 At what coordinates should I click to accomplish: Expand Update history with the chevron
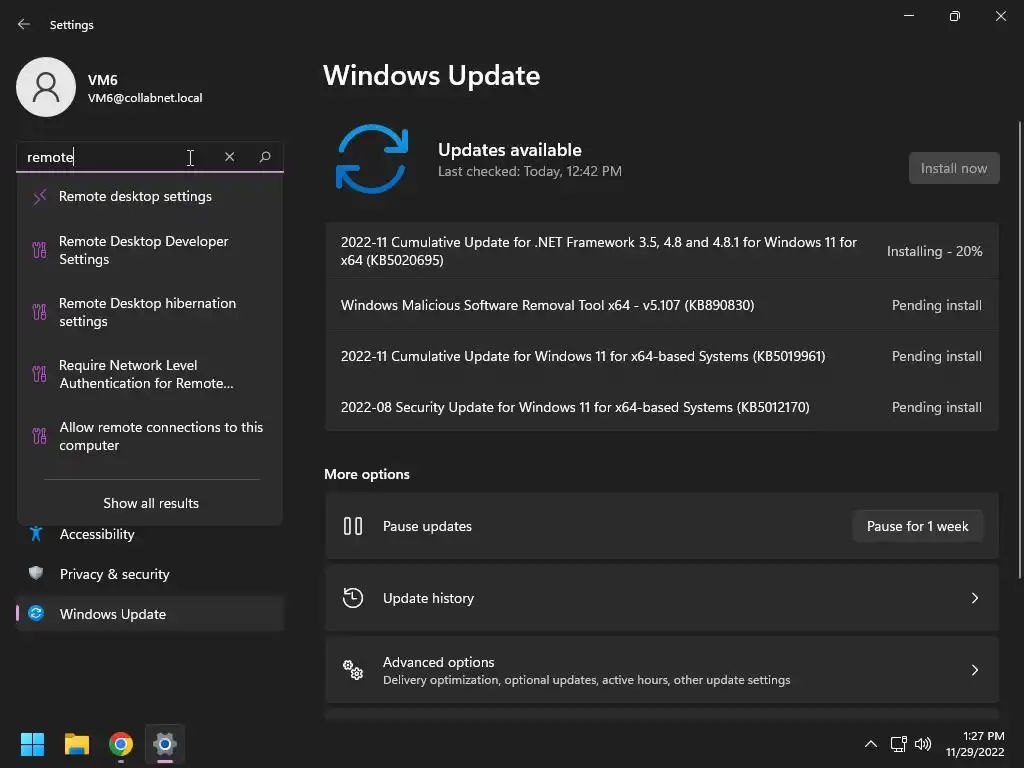point(974,598)
